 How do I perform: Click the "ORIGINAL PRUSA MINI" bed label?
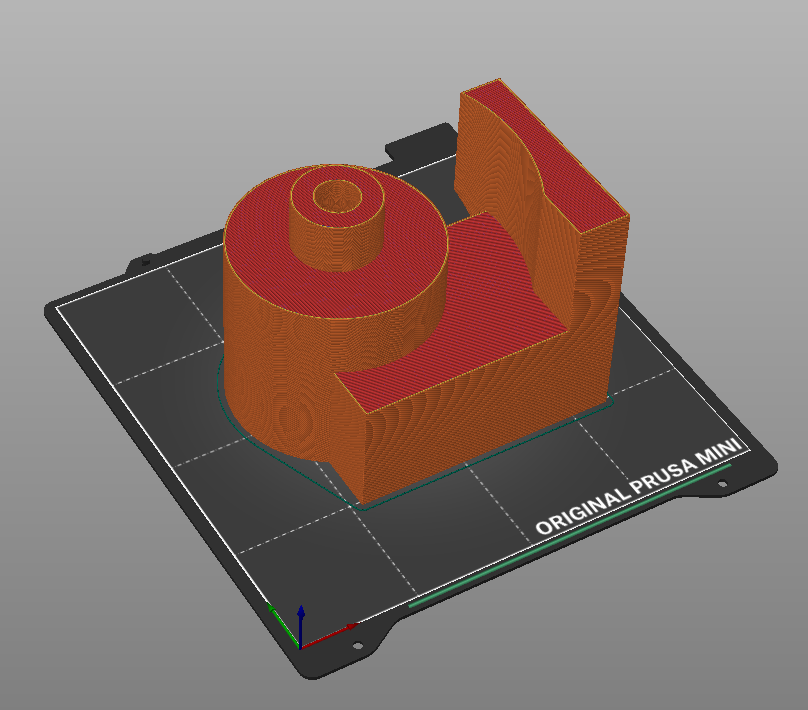click(639, 486)
